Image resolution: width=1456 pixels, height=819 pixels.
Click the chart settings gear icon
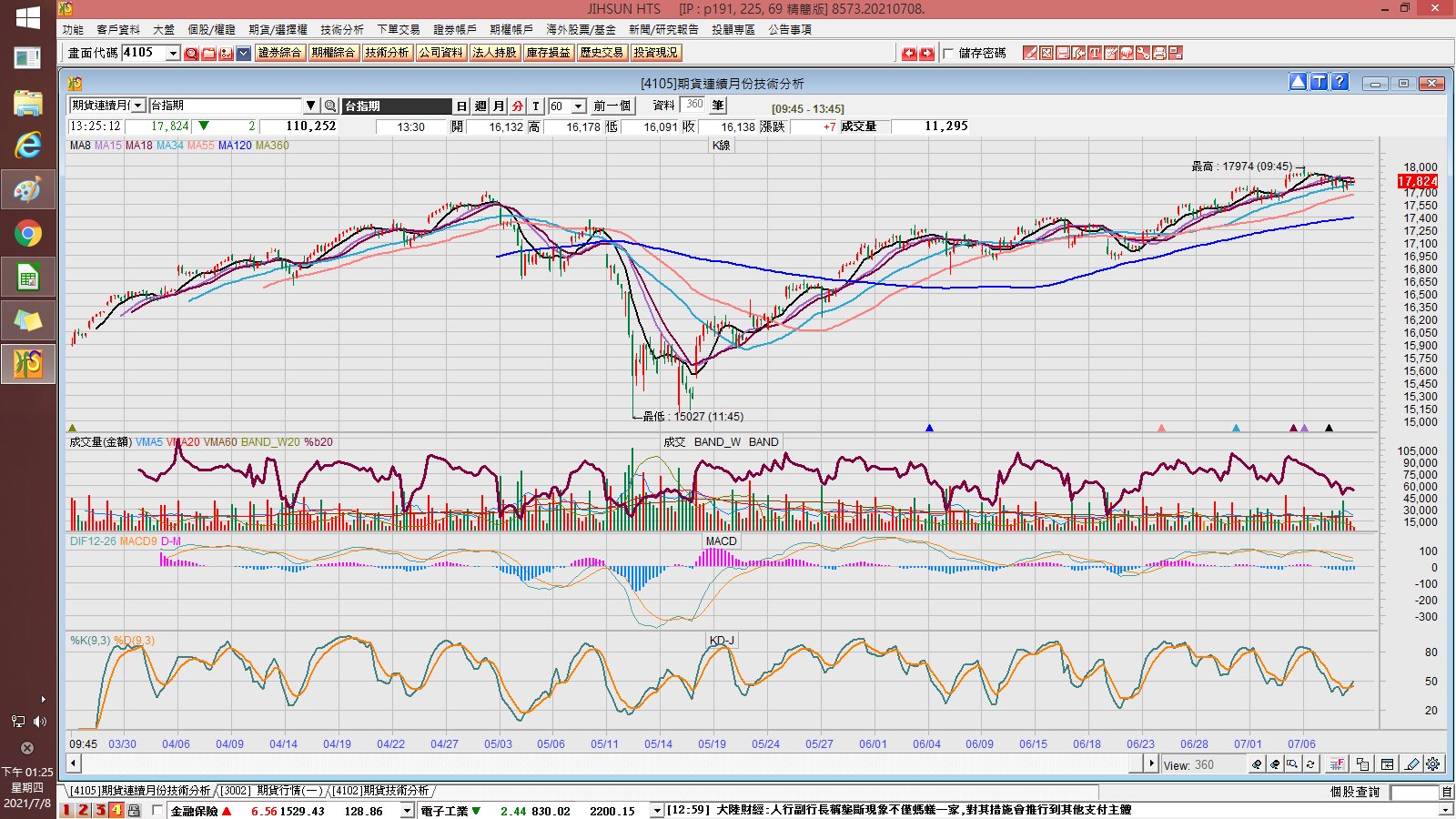[x=1433, y=764]
